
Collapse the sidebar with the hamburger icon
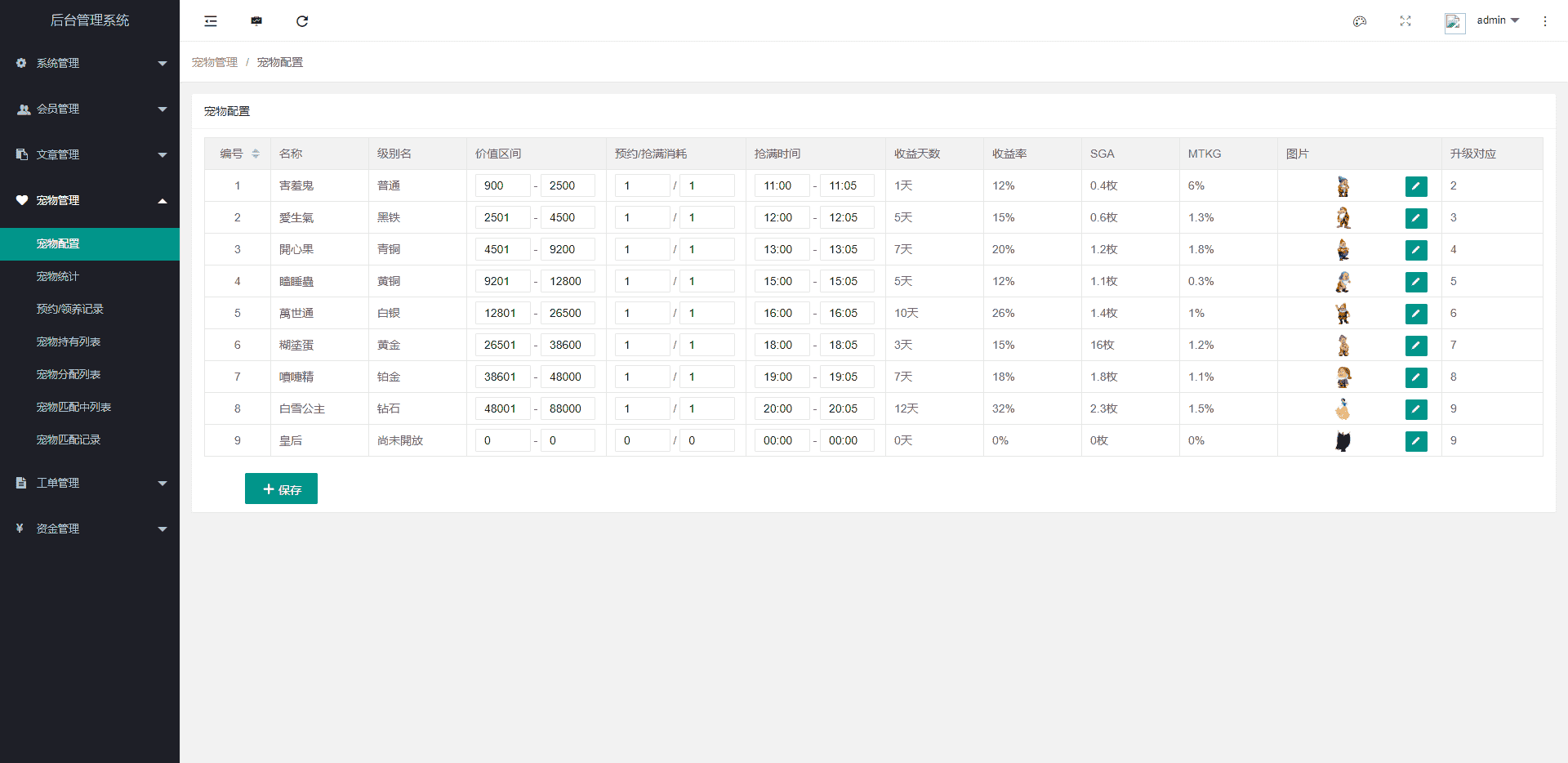(x=211, y=21)
